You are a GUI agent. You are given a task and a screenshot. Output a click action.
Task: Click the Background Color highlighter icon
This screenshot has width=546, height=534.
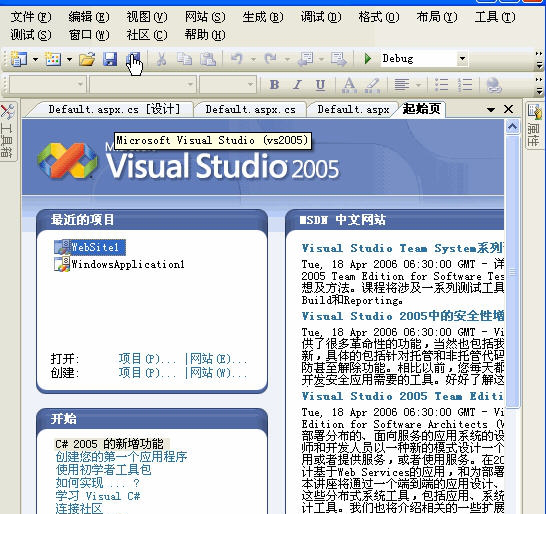[373, 85]
